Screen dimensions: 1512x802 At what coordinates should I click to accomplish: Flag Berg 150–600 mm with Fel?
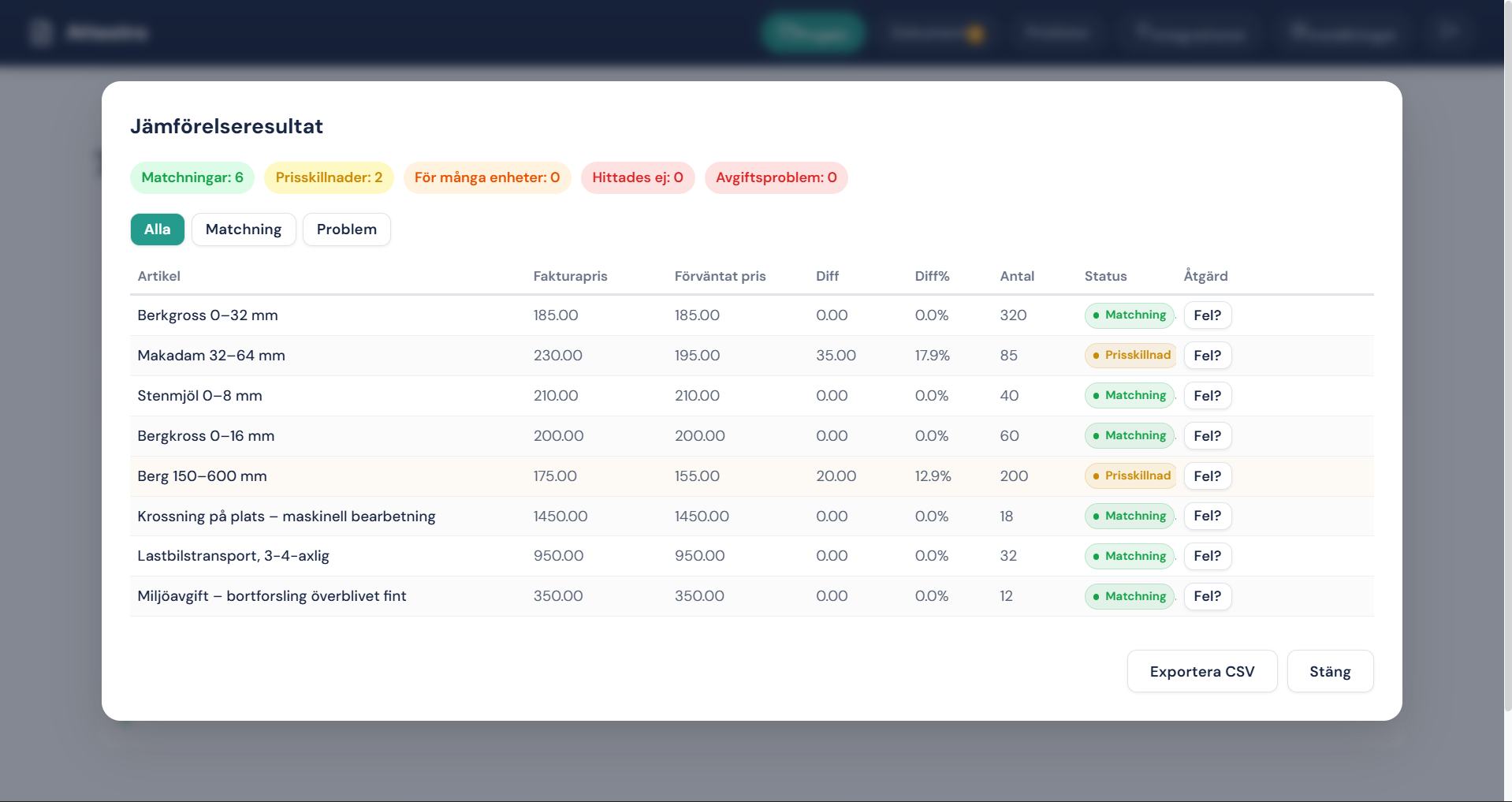pyautogui.click(x=1207, y=476)
